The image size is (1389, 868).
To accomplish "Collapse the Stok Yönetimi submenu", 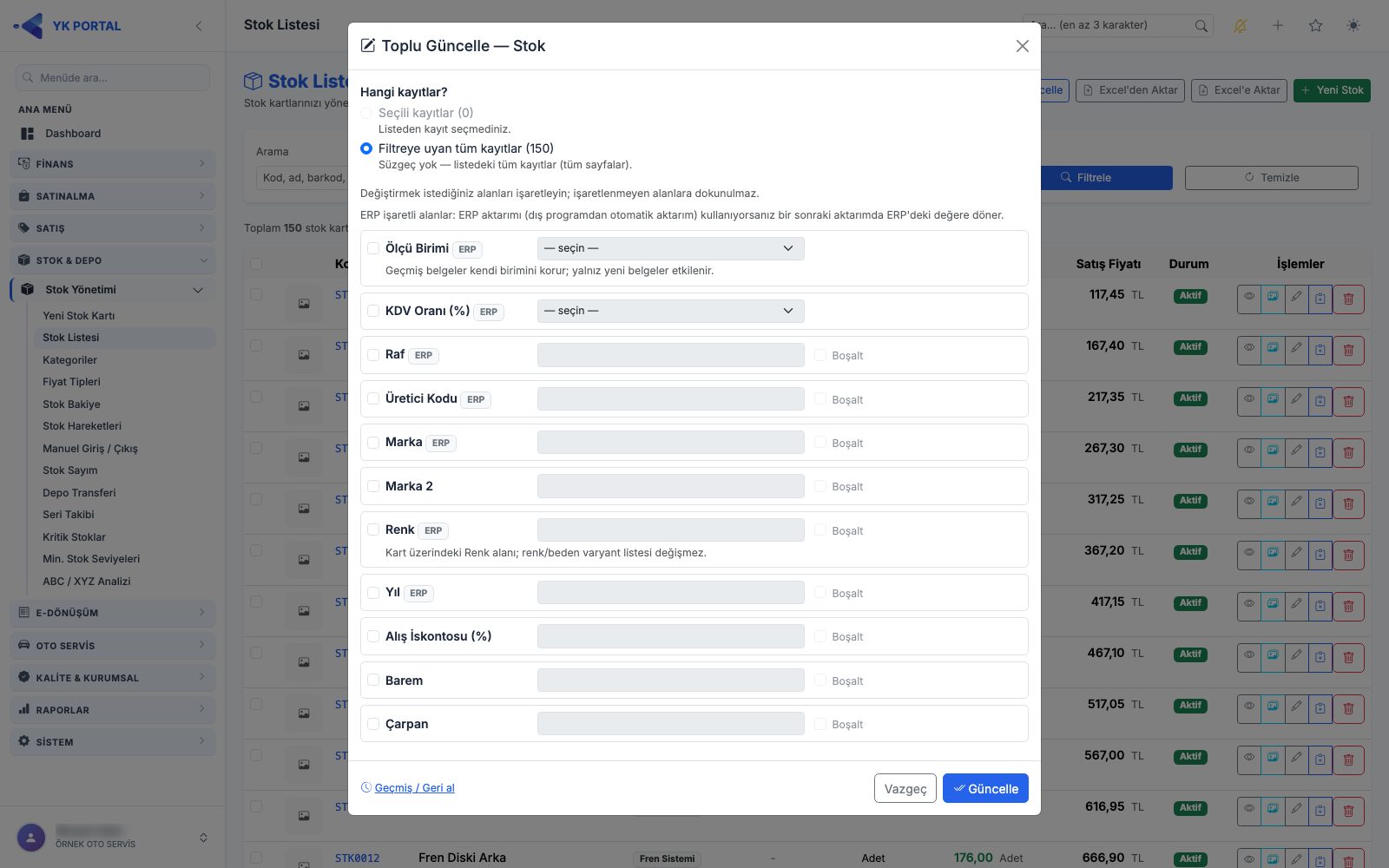I will point(113,290).
